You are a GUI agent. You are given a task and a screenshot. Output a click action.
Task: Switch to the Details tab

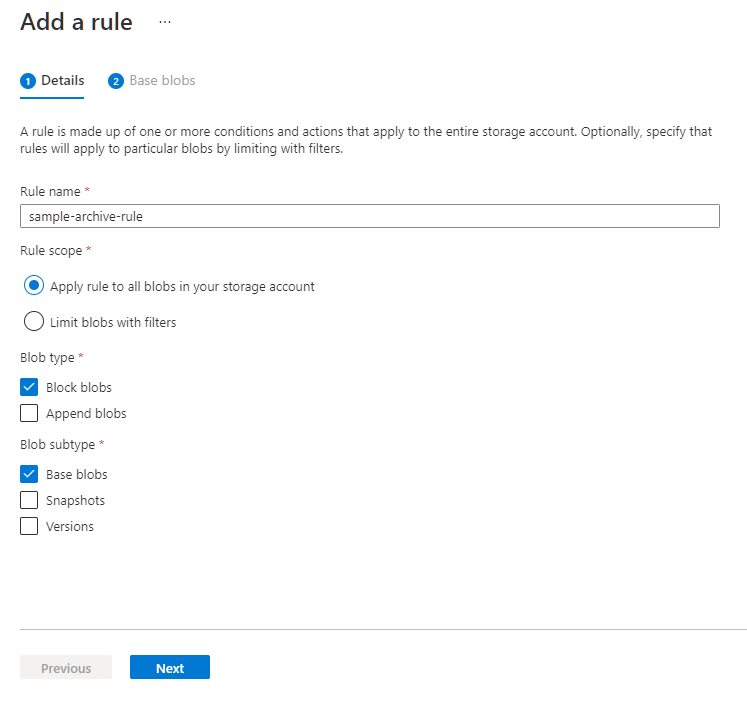[x=62, y=81]
